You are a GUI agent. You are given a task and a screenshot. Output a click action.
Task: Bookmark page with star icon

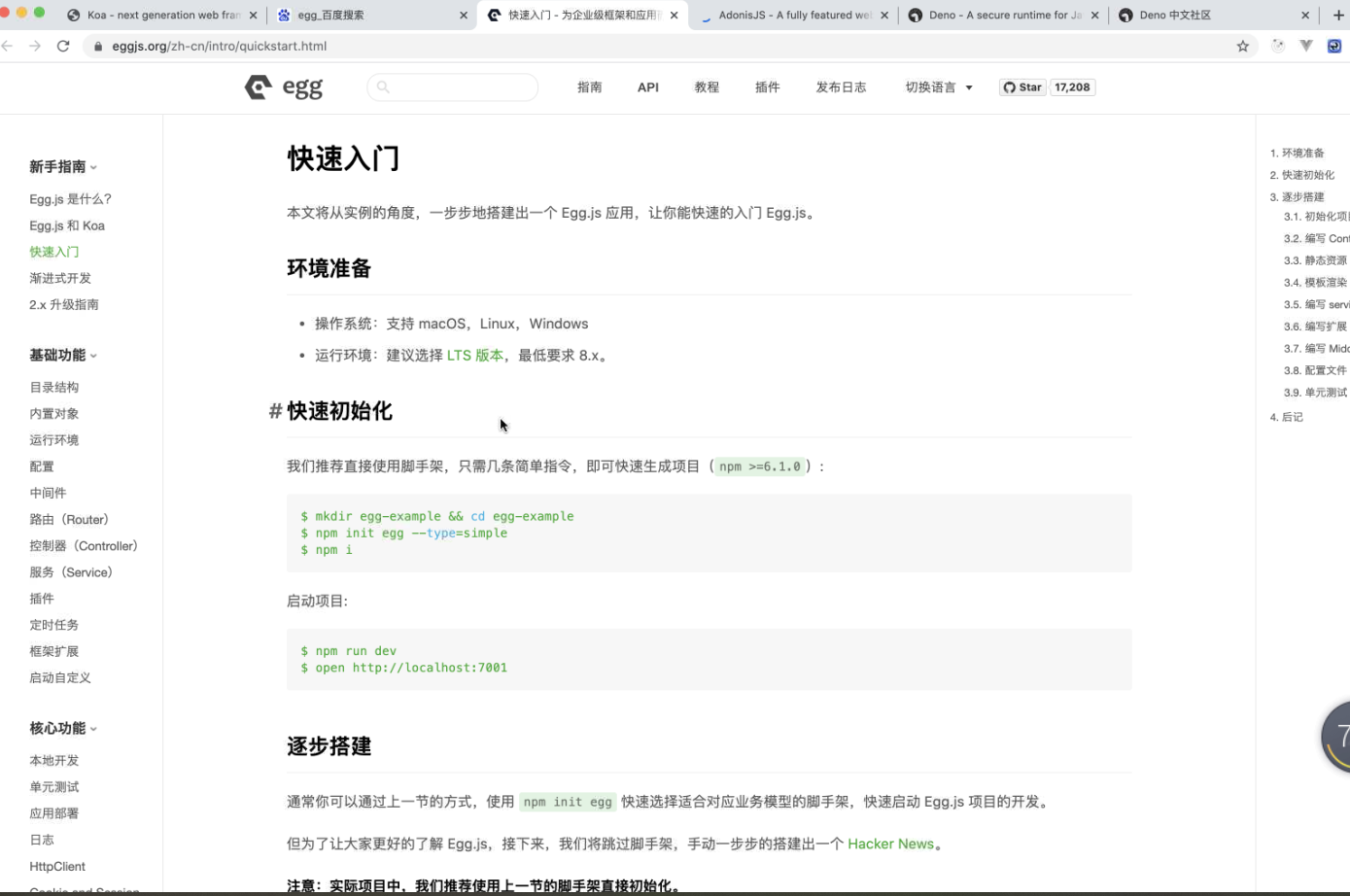pyautogui.click(x=1242, y=46)
